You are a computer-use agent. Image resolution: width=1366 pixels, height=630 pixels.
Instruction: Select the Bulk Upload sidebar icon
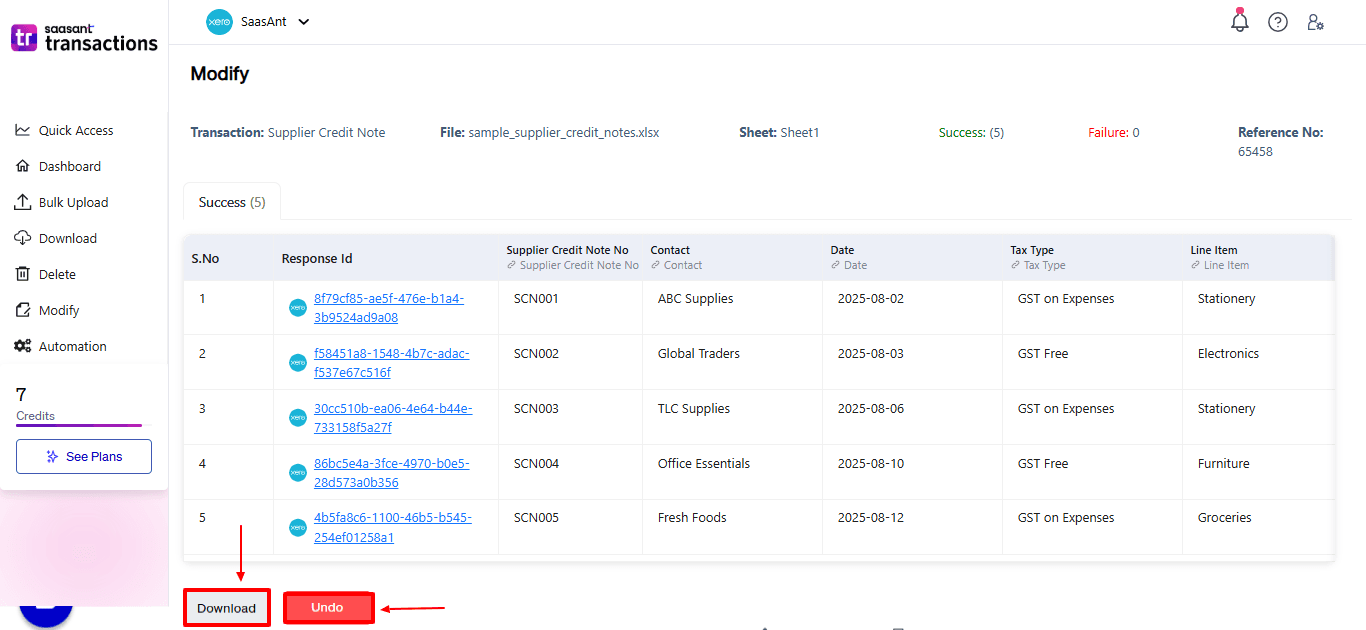pyautogui.click(x=22, y=201)
